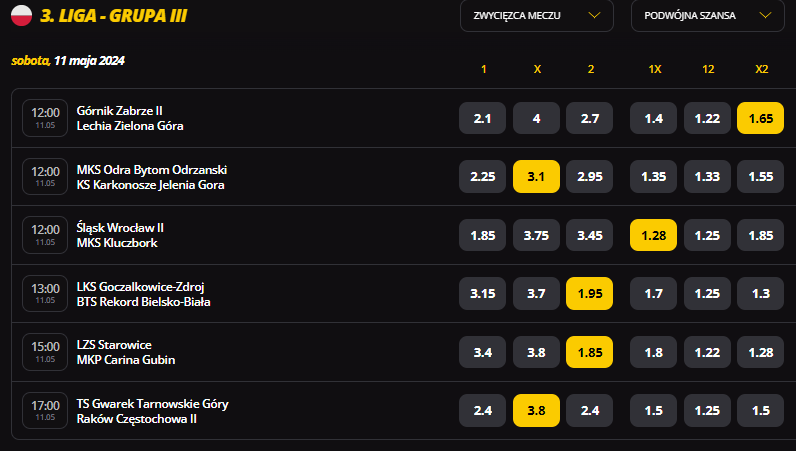Click the 3. Liga - Grupa III heading
This screenshot has height=451, width=796.
coord(114,16)
